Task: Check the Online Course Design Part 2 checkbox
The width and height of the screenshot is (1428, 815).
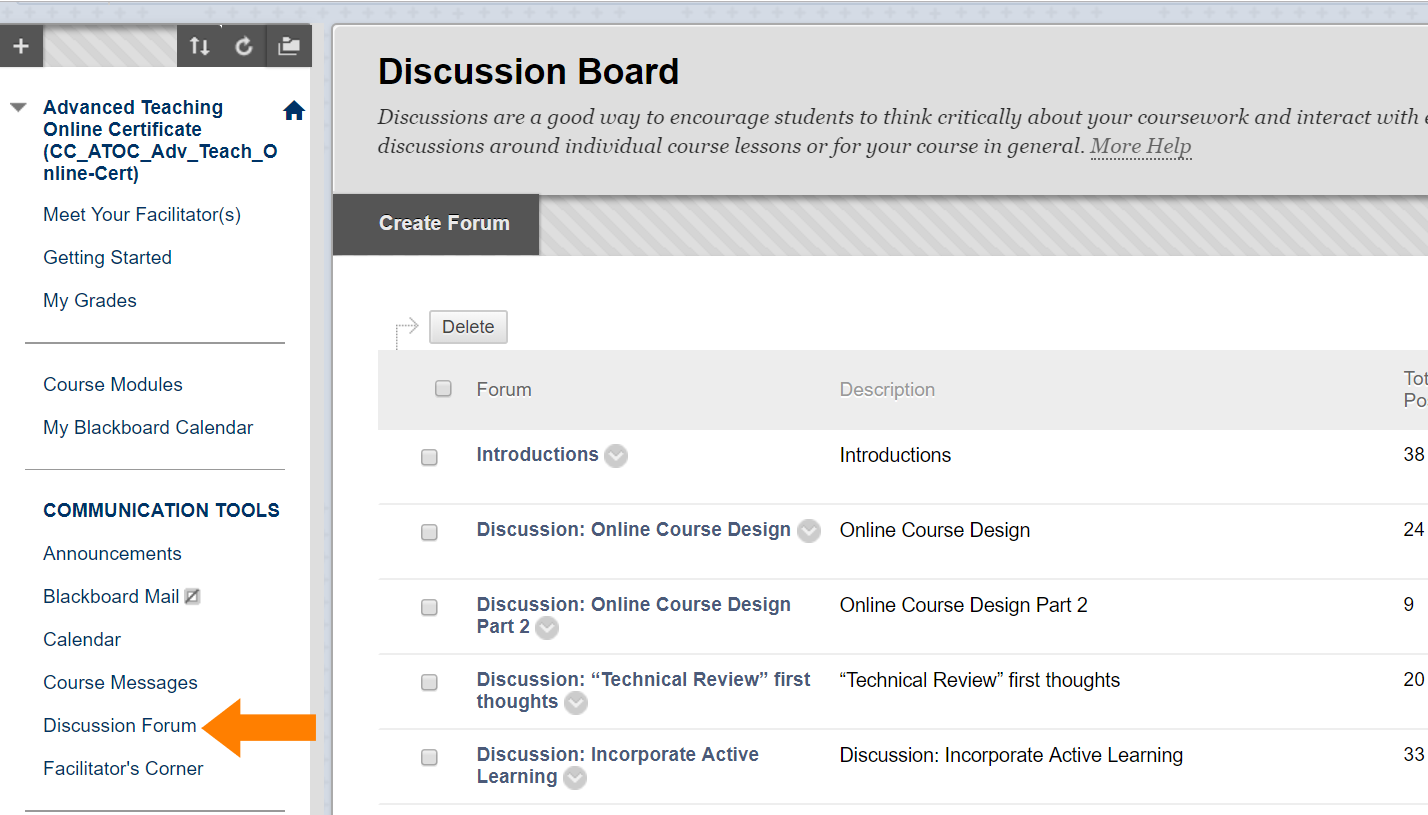Action: (429, 607)
